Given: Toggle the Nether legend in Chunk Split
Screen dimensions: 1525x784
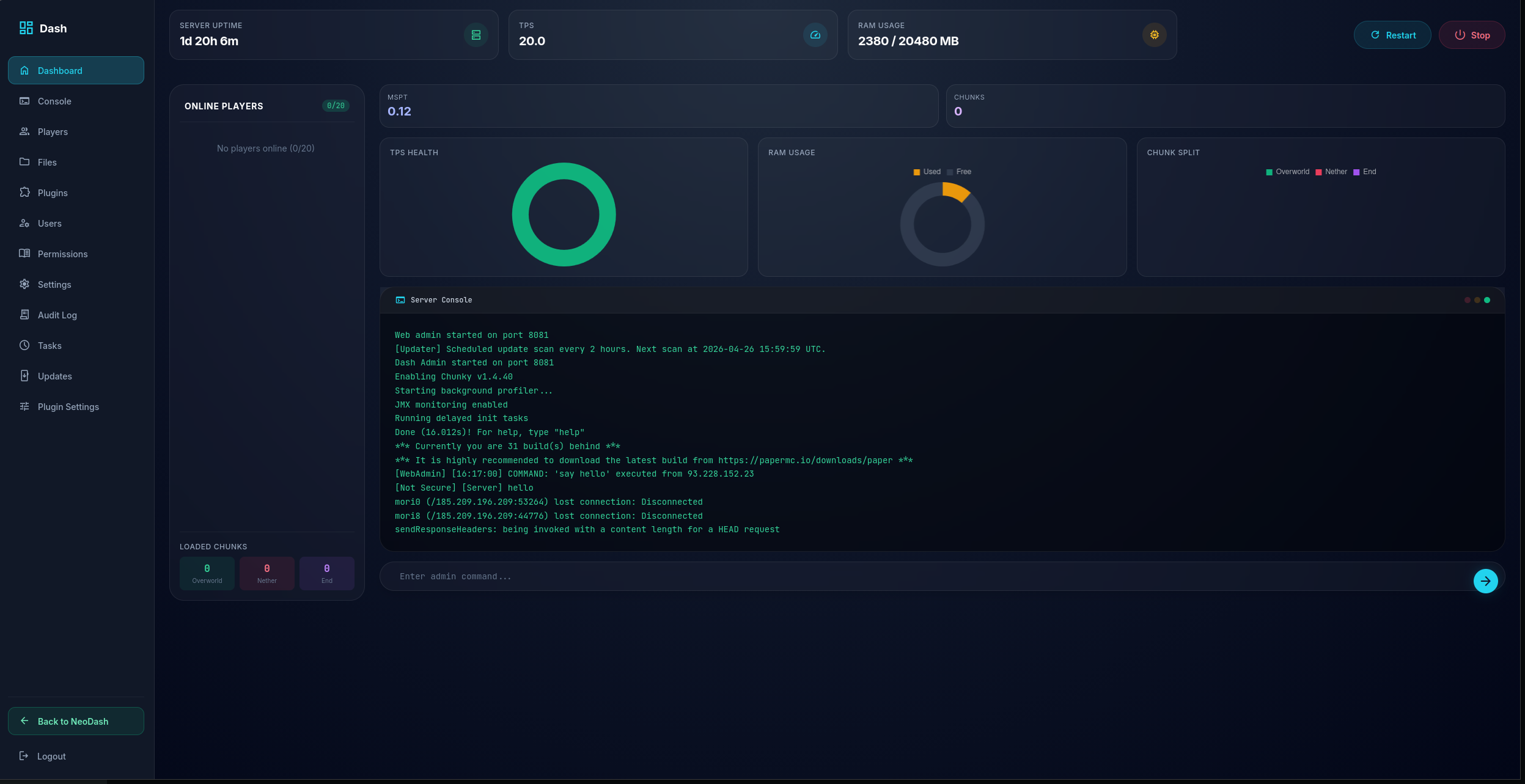Looking at the screenshot, I should point(1331,172).
